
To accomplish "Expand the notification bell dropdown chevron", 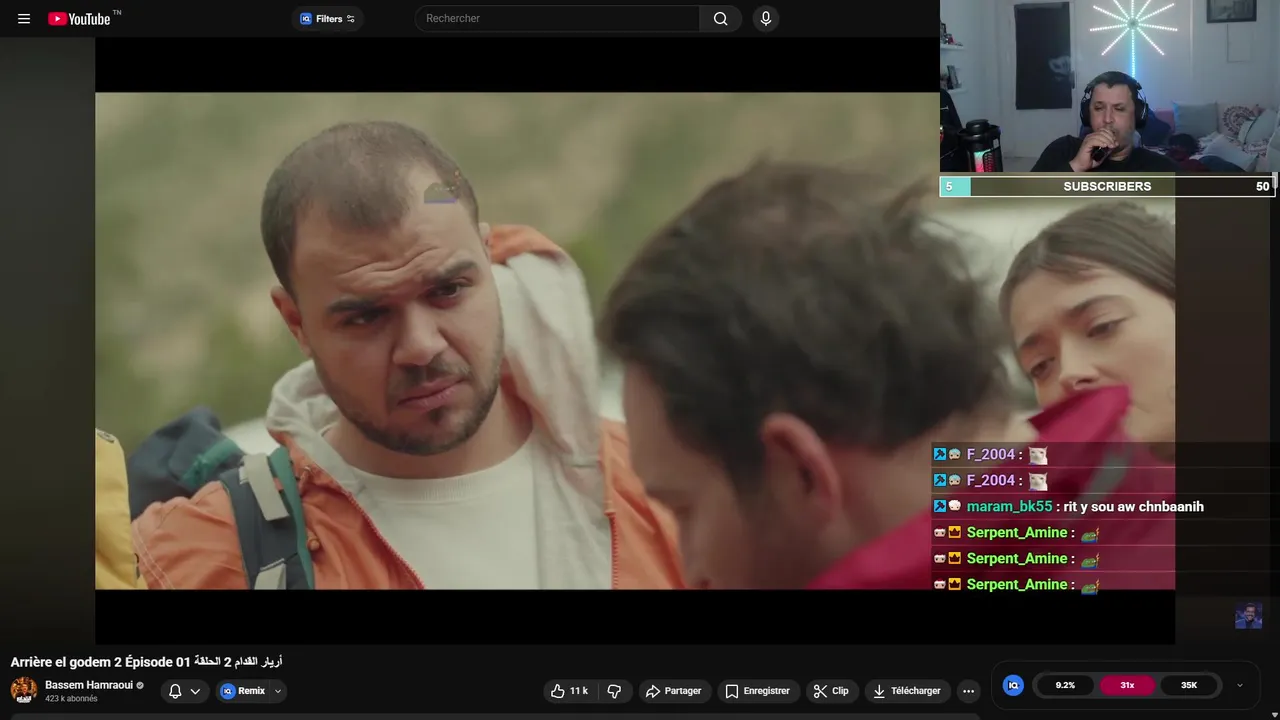I will point(195,691).
